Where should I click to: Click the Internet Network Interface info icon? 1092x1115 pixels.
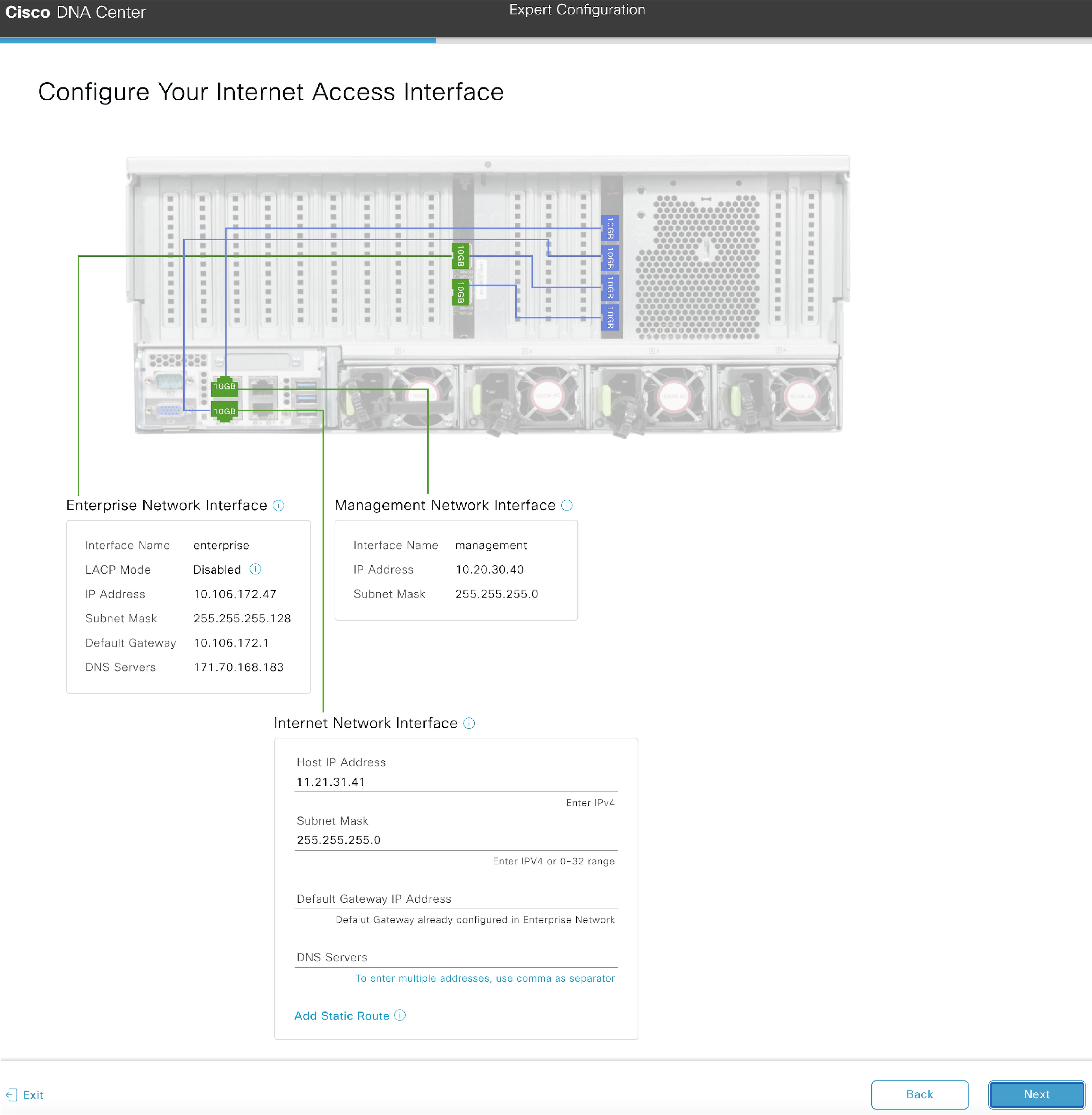click(x=469, y=723)
